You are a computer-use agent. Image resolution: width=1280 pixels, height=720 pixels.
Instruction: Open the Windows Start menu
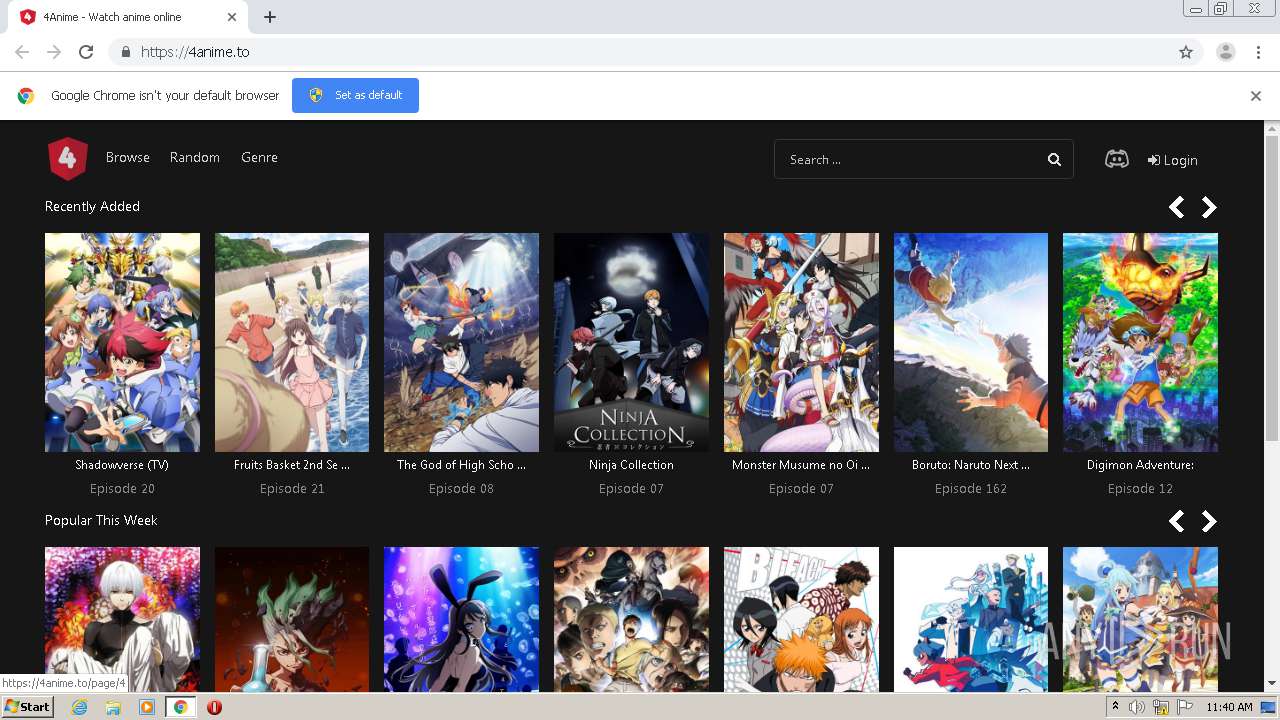[27, 707]
